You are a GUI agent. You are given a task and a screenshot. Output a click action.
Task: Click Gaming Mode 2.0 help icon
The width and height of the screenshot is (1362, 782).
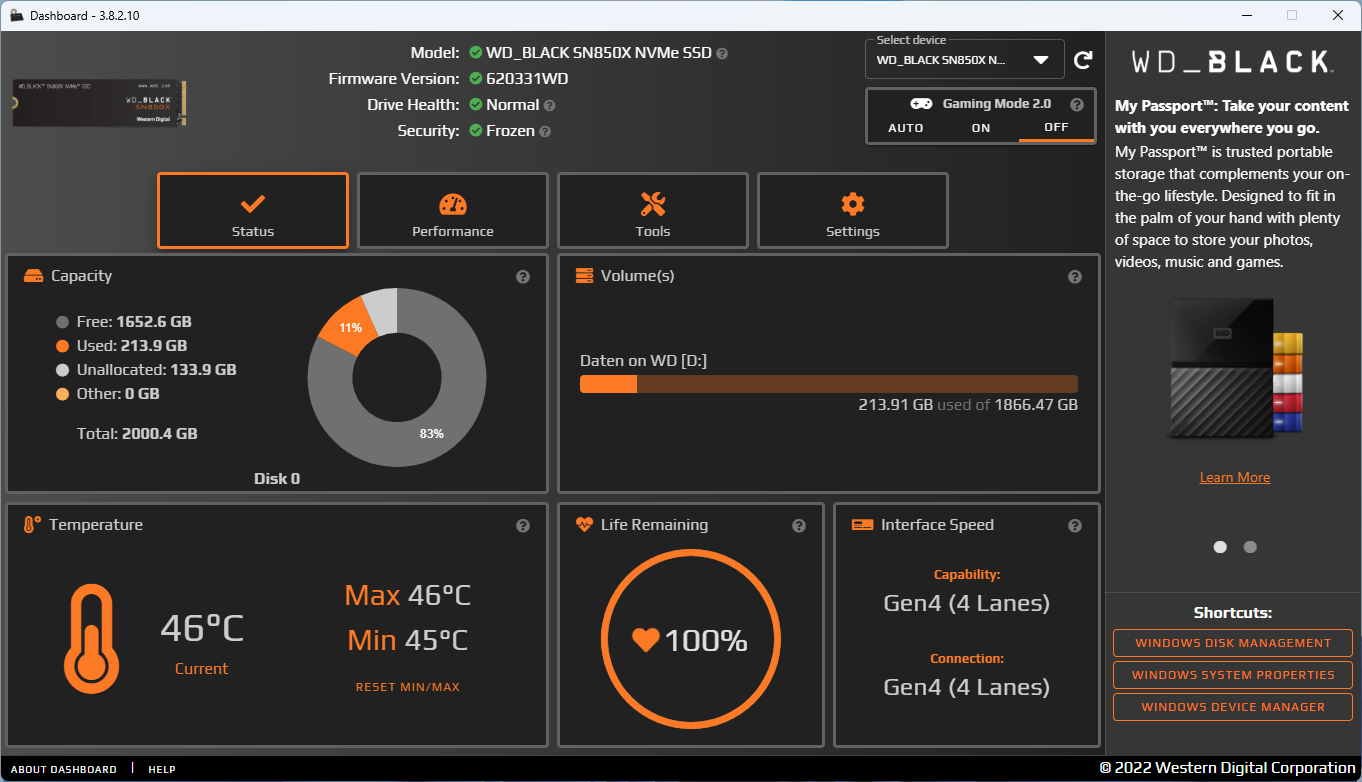coord(1077,104)
